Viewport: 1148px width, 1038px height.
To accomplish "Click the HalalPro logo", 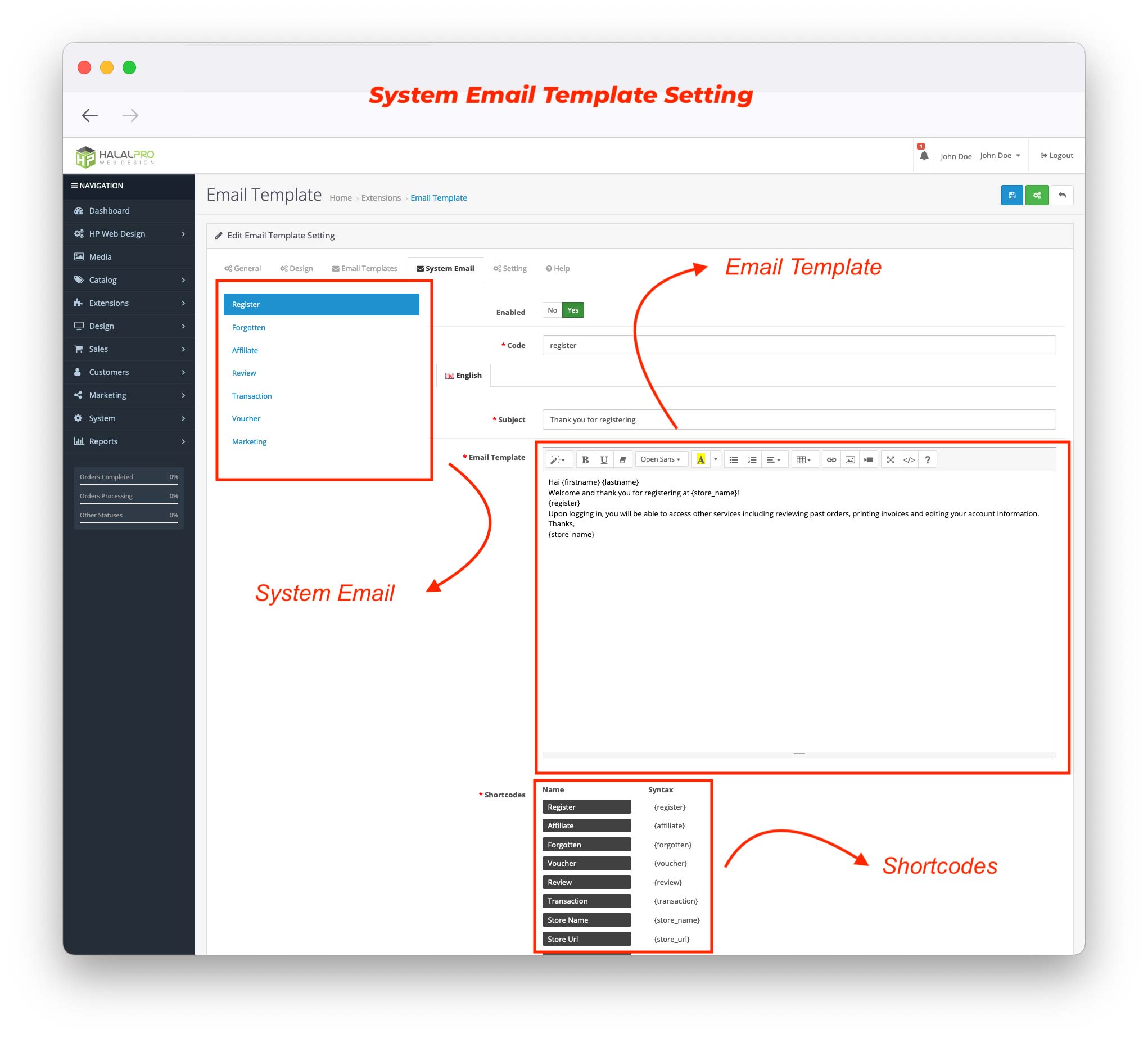I will (x=115, y=157).
